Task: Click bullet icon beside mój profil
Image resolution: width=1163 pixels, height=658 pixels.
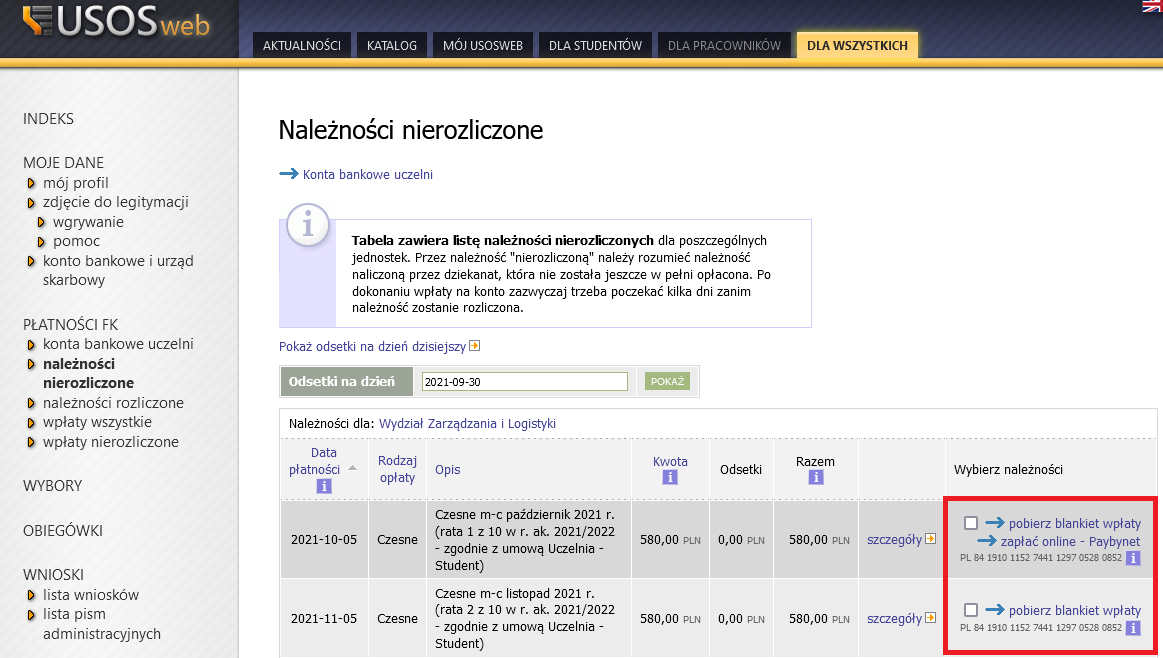Action: [31, 183]
